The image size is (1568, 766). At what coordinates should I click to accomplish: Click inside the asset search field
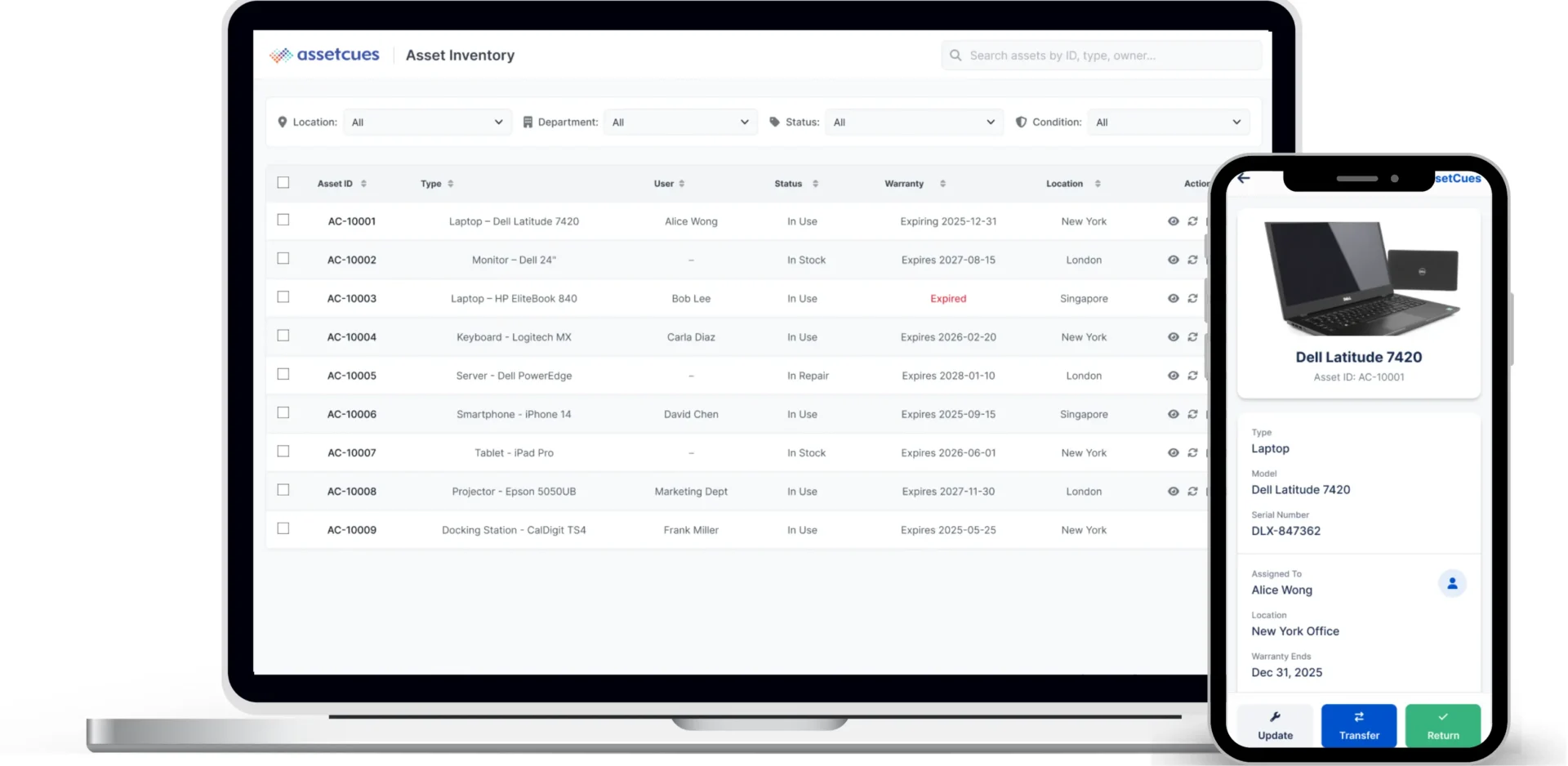click(x=1101, y=55)
